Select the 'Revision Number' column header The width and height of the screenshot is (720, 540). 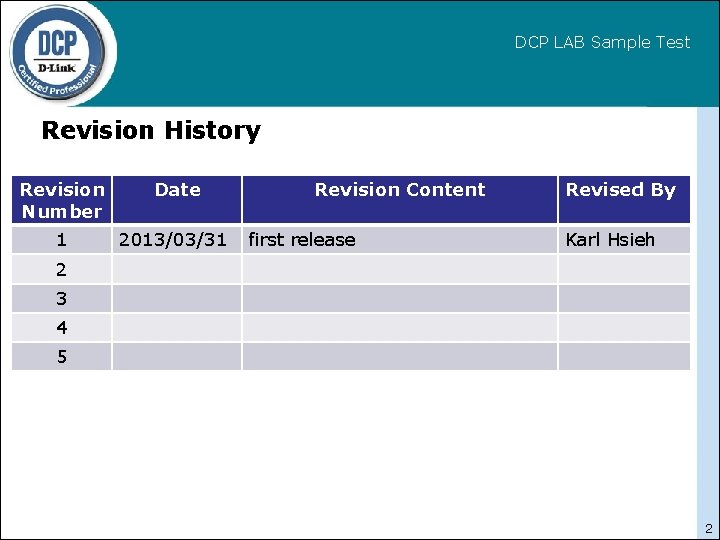tap(62, 200)
